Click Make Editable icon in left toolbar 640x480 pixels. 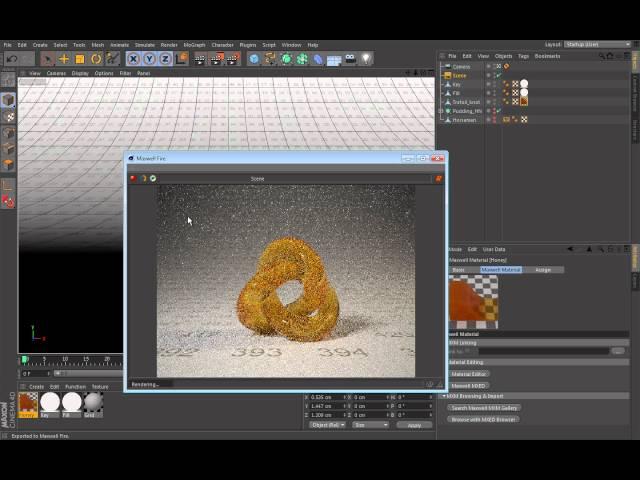coord(8,80)
